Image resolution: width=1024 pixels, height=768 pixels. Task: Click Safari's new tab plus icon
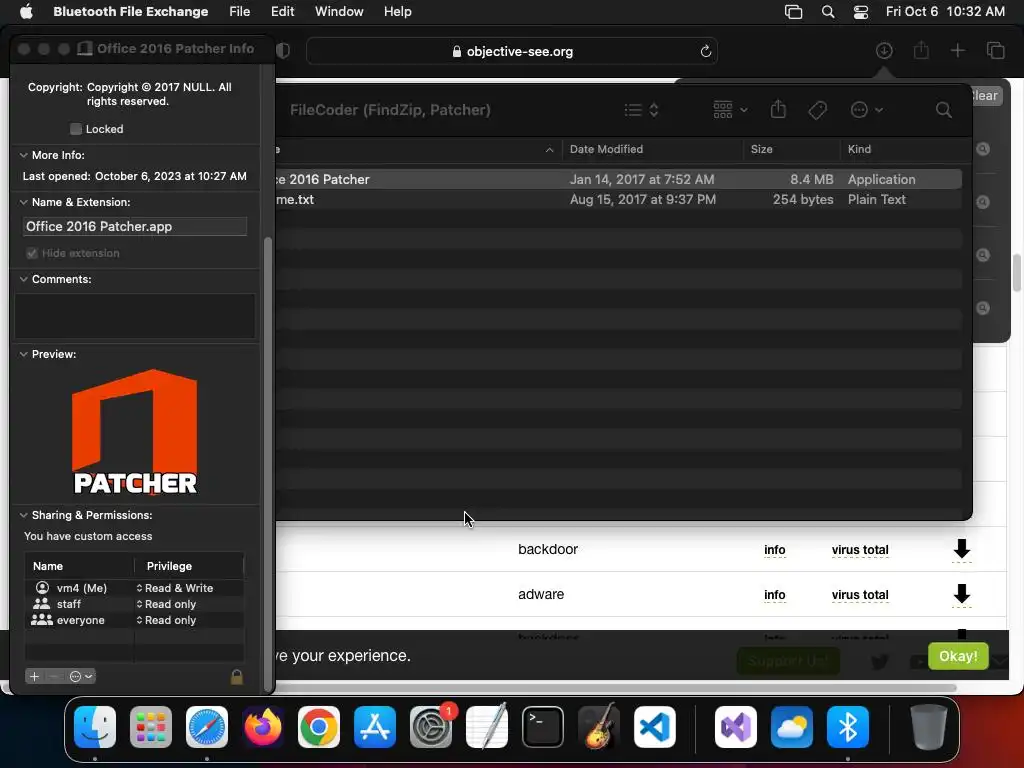pos(957,51)
